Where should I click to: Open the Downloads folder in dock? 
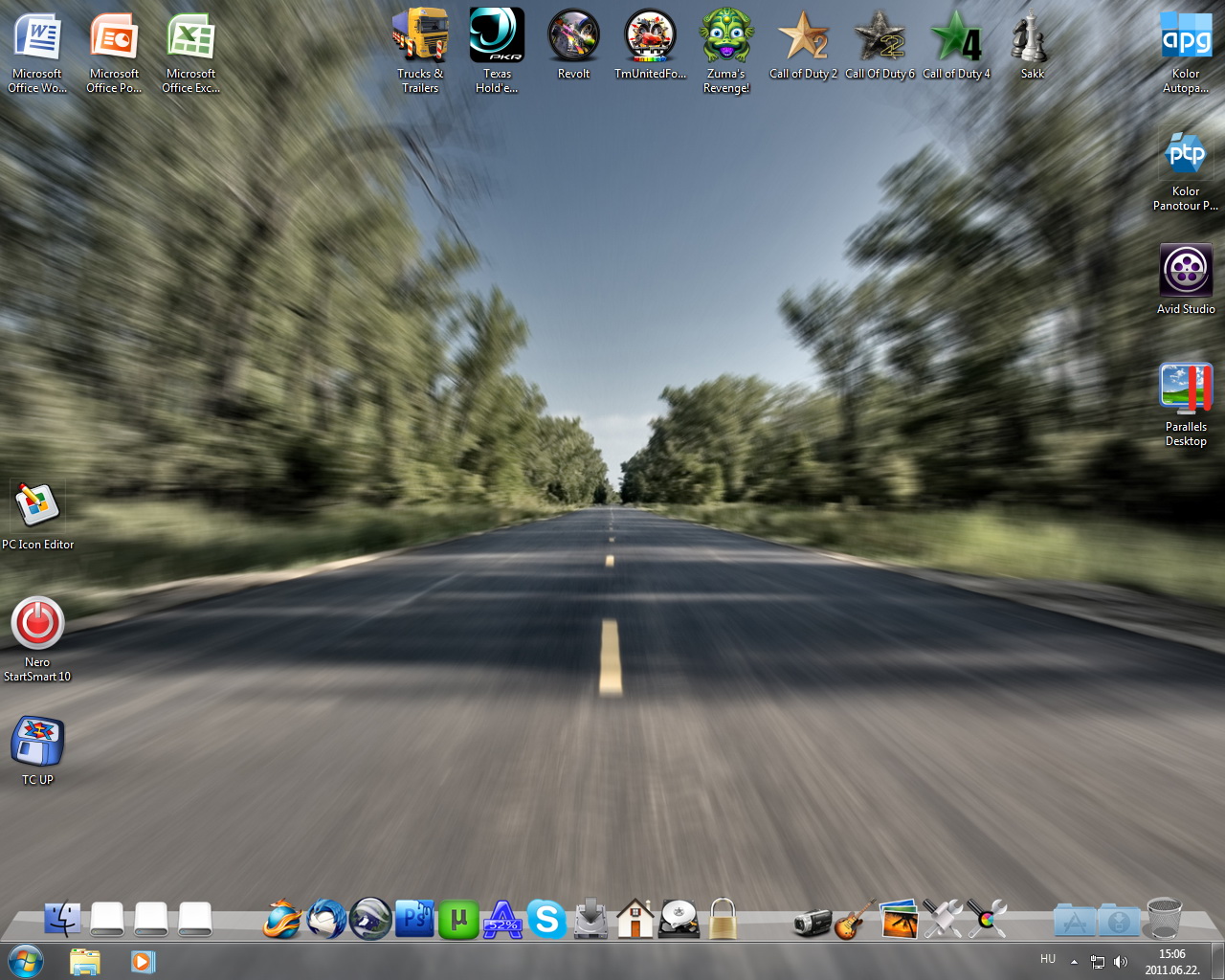[1119, 920]
